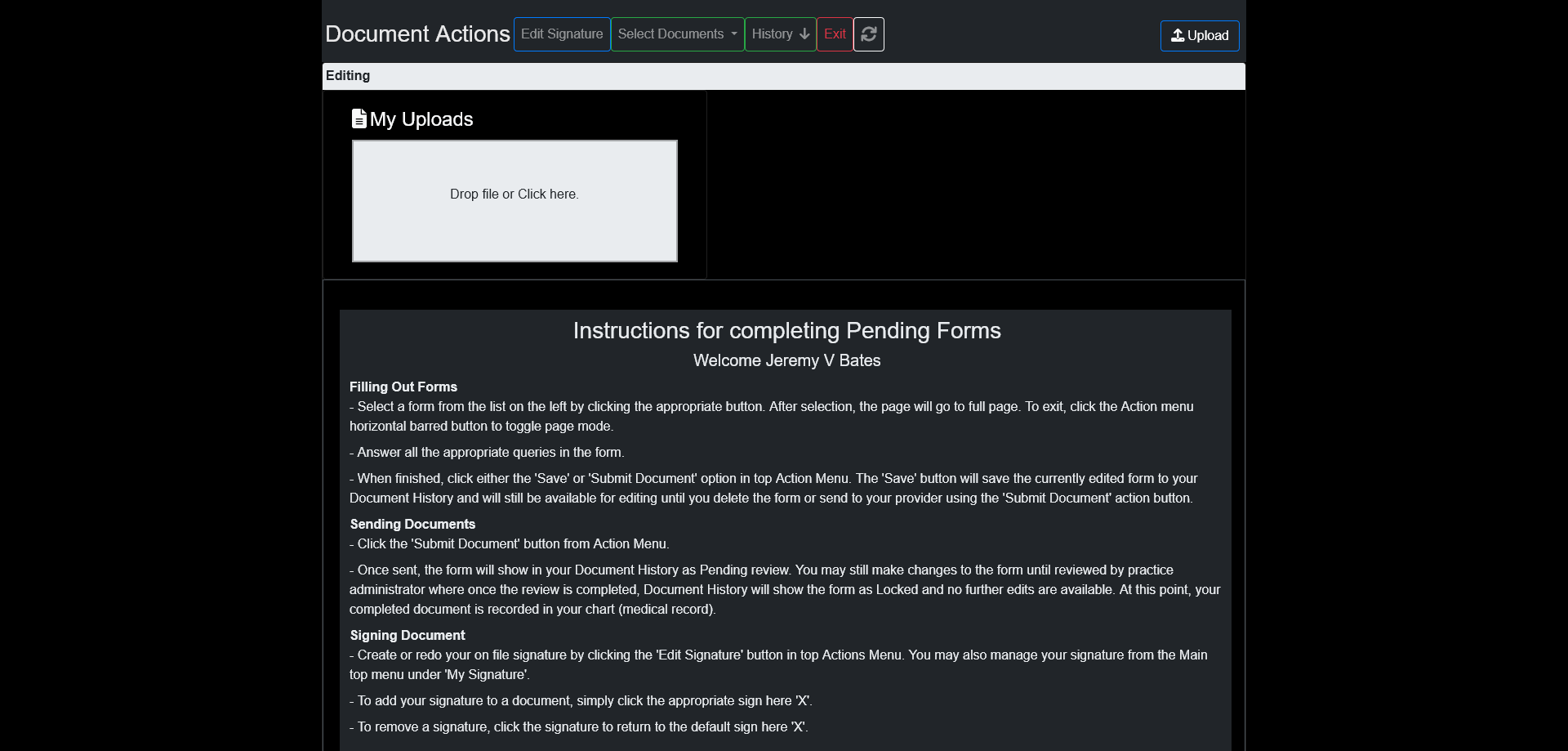1568x751 pixels.
Task: Click the 'Signing Document' section heading
Action: click(408, 636)
